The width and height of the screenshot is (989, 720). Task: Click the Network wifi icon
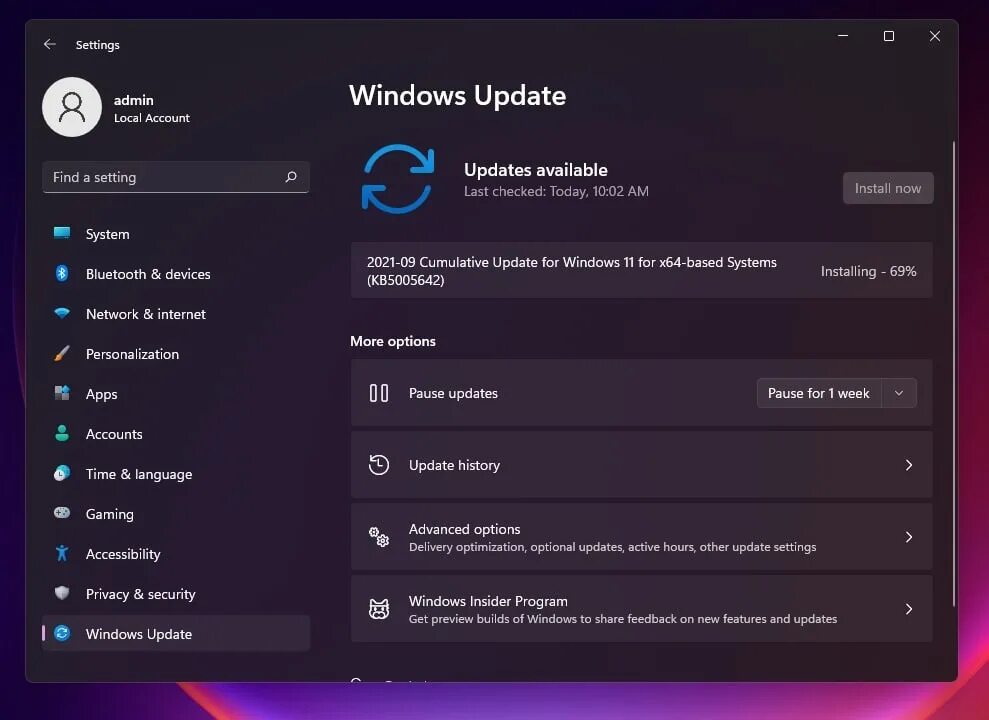[62, 313]
